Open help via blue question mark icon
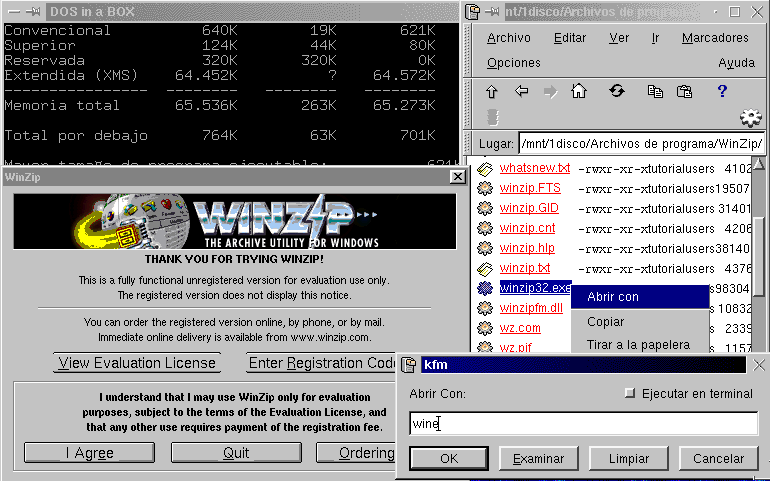This screenshot has width=770, height=481. [722, 91]
